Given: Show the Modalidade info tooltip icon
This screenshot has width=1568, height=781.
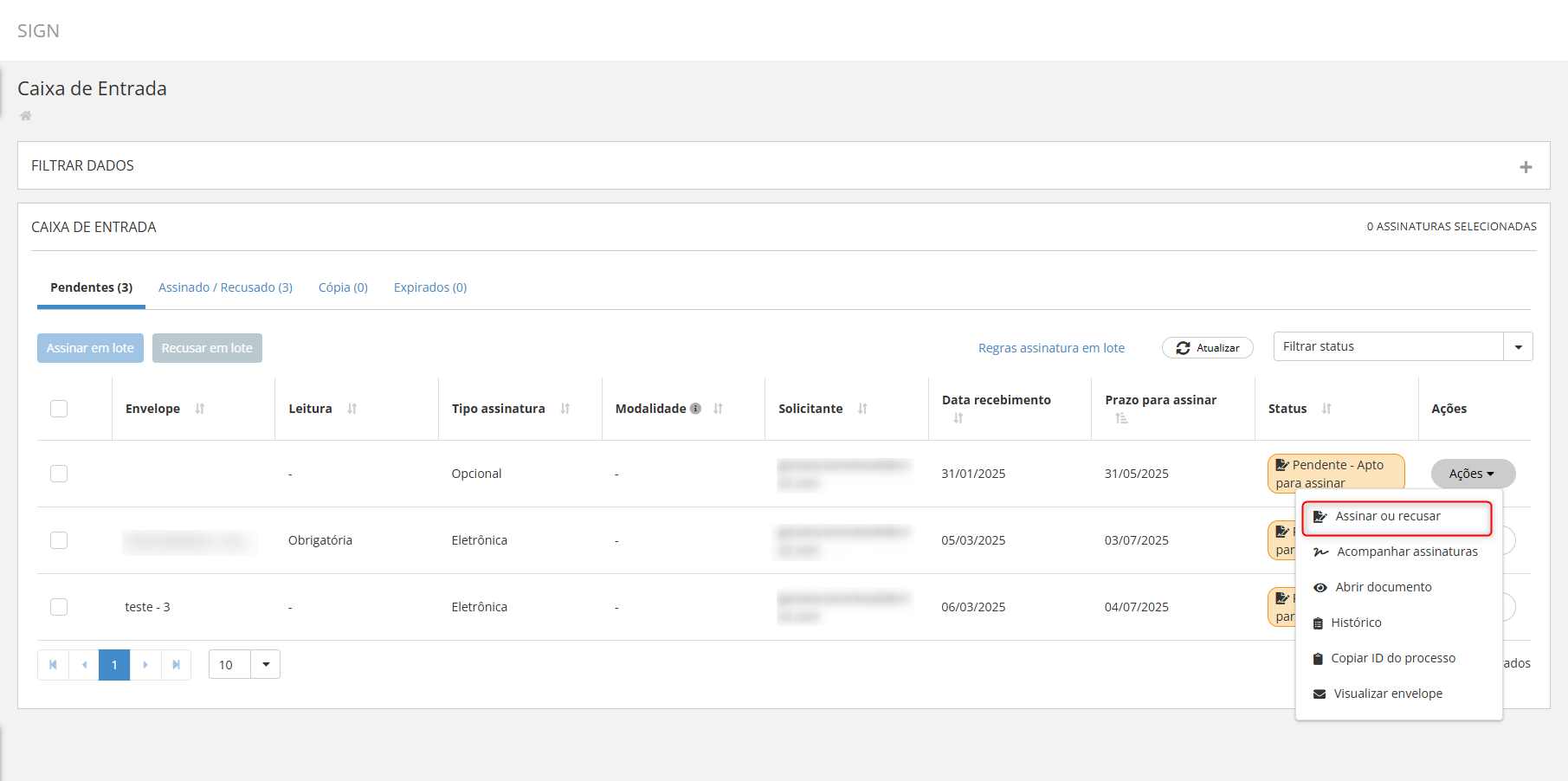Looking at the screenshot, I should [695, 409].
